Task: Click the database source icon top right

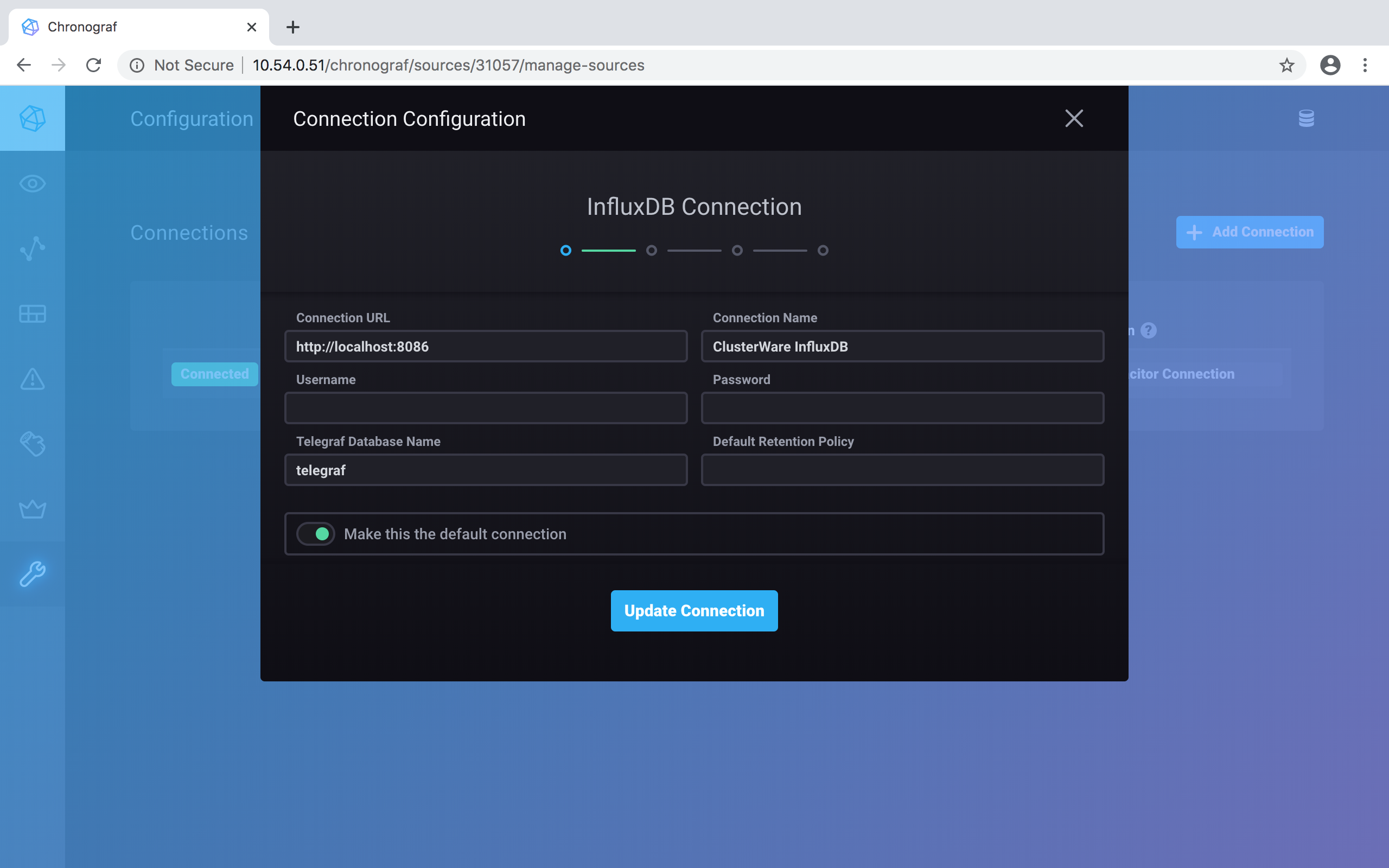Action: click(1307, 118)
